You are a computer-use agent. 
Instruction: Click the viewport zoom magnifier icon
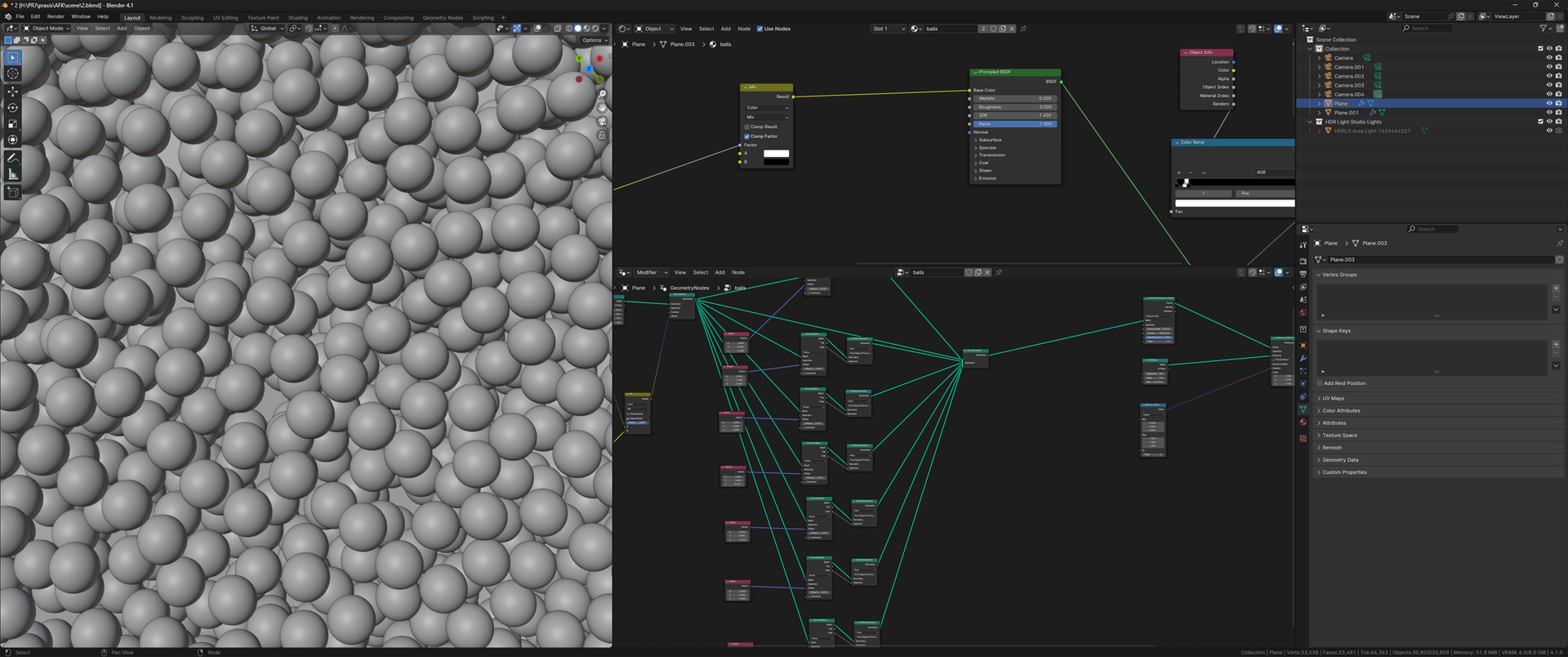coord(602,95)
